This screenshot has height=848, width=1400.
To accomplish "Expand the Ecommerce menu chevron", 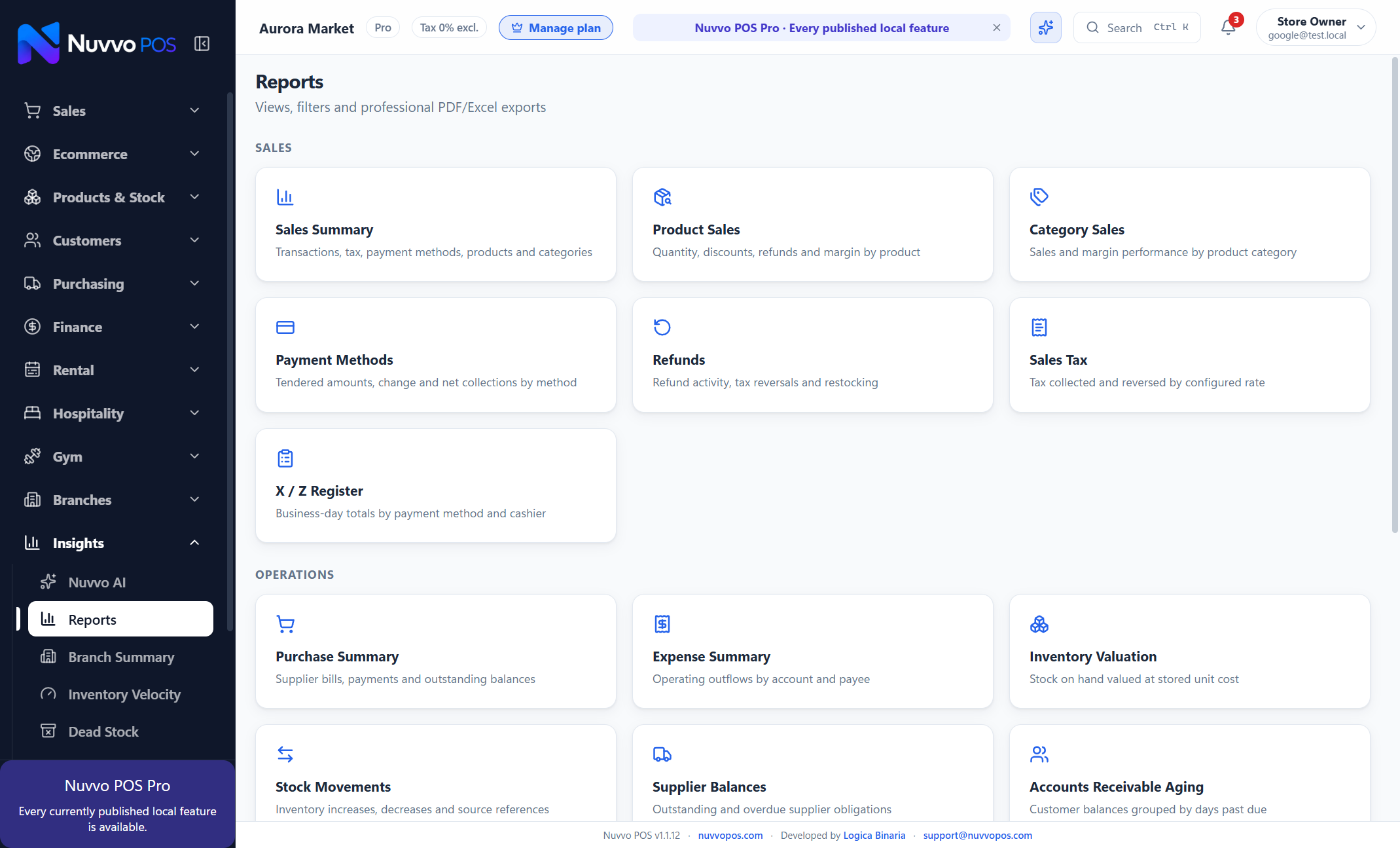I will [x=194, y=154].
